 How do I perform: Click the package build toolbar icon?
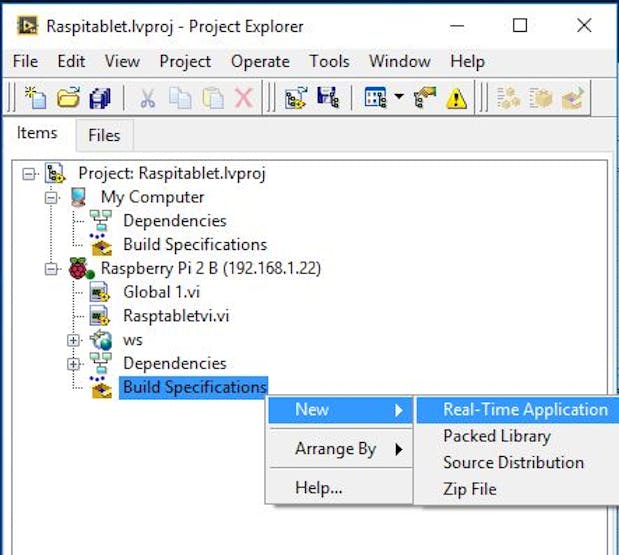click(540, 98)
